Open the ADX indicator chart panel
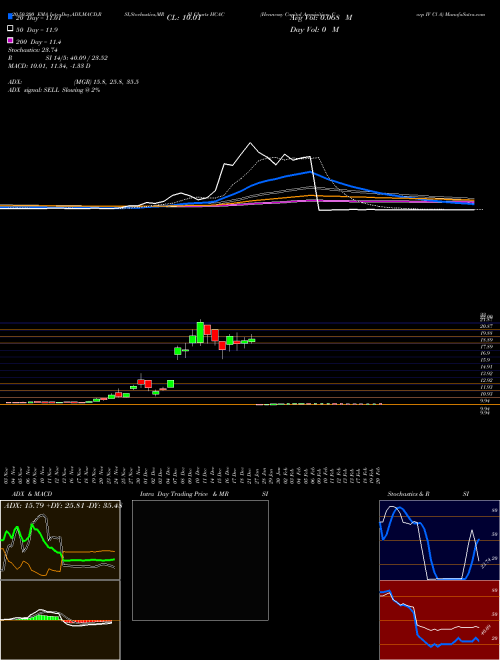Viewport: 500px width, 660px height. [x=60, y=540]
